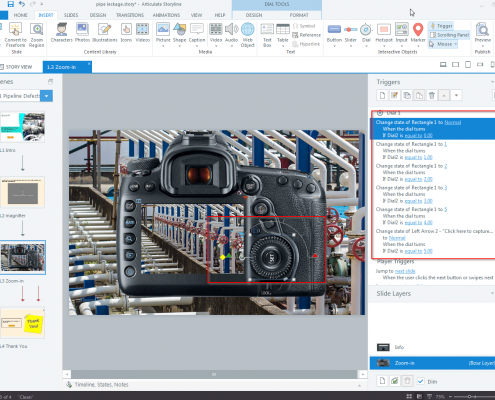The width and height of the screenshot is (495, 400).
Task: Insert a Dial interactive object
Action: [366, 35]
